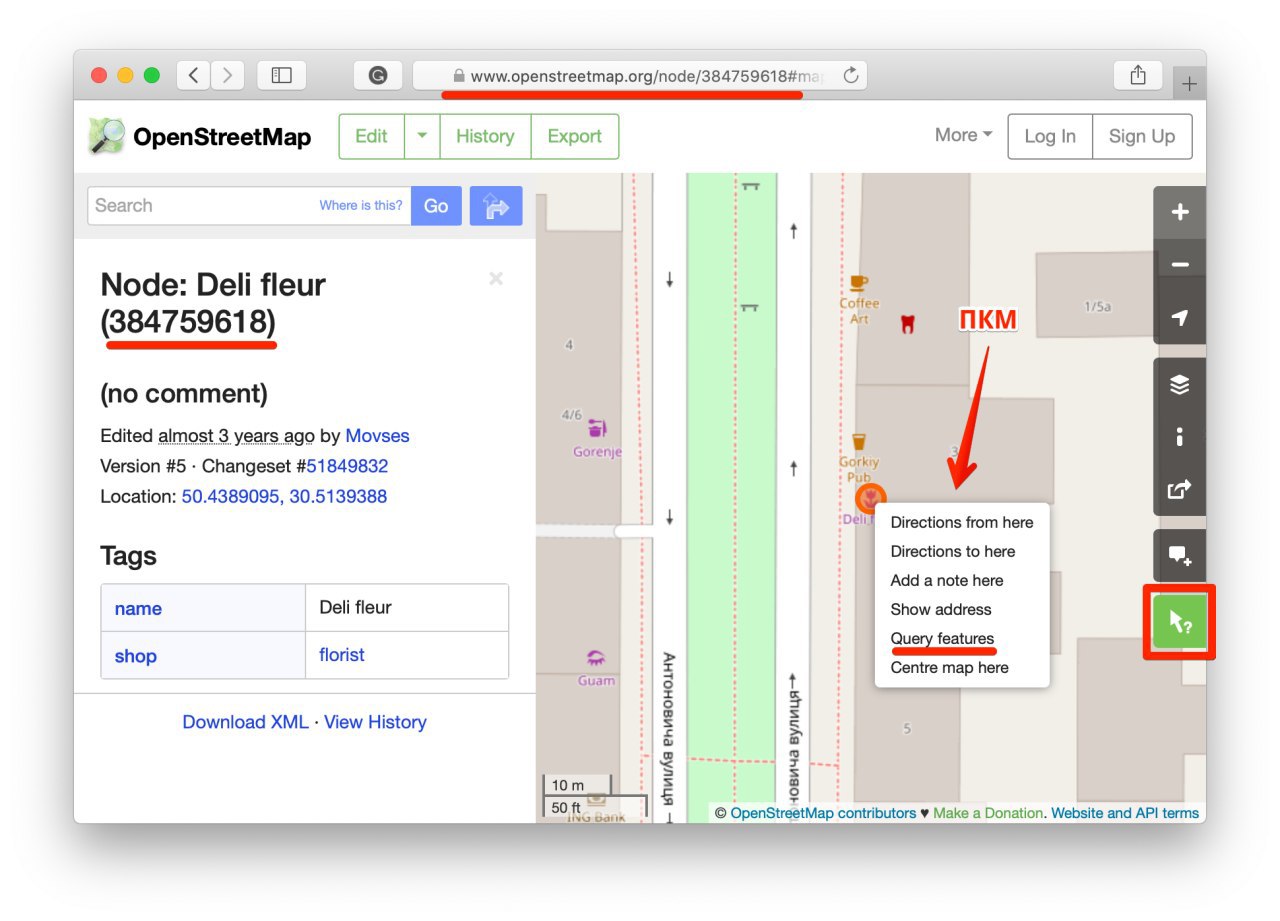Click the Deli fleur florist marker
This screenshot has width=1280, height=921.
click(x=870, y=498)
